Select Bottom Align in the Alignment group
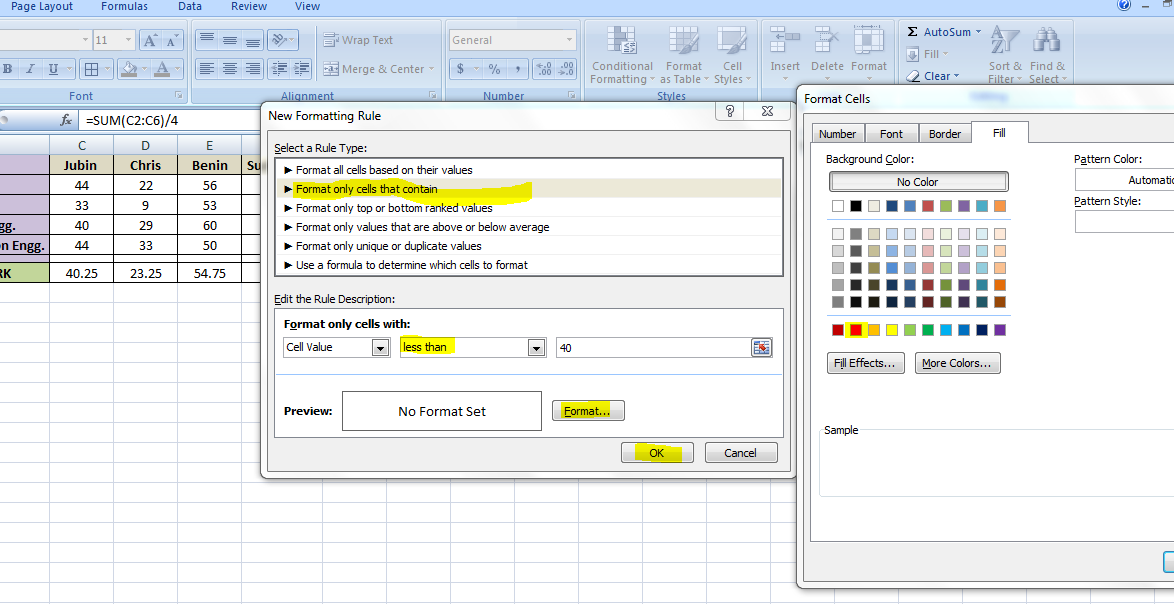This screenshot has height=604, width=1174. [253, 40]
